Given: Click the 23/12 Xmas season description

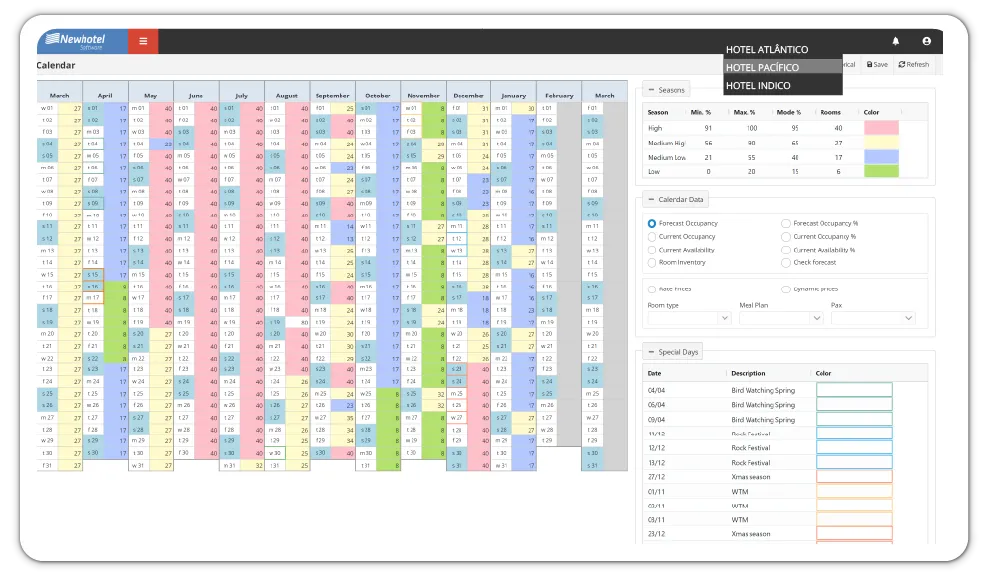Looking at the screenshot, I should (x=750, y=534).
